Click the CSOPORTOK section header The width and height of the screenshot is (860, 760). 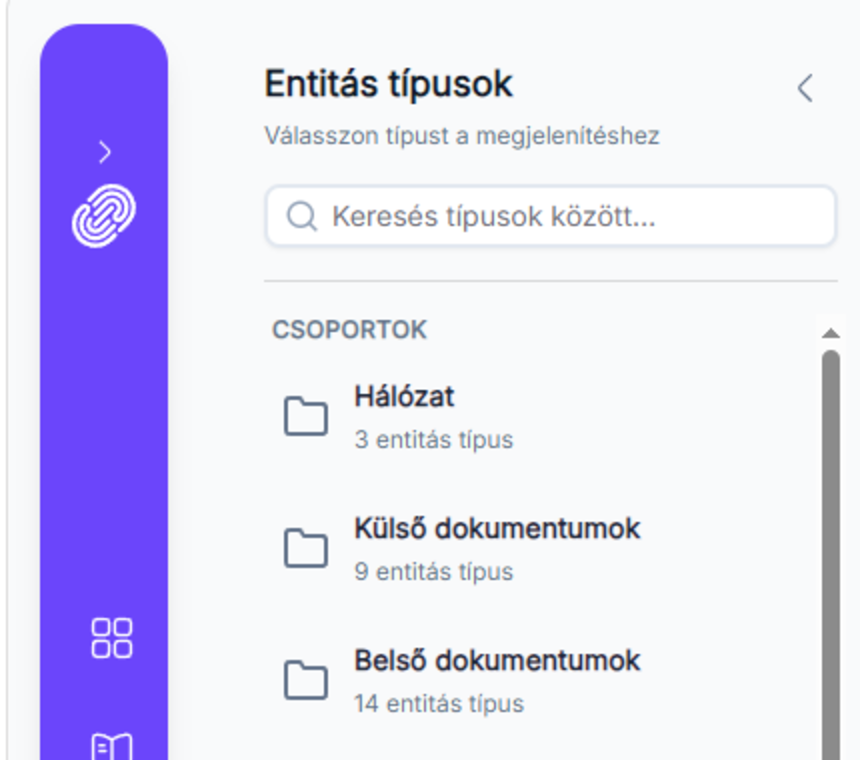(349, 330)
